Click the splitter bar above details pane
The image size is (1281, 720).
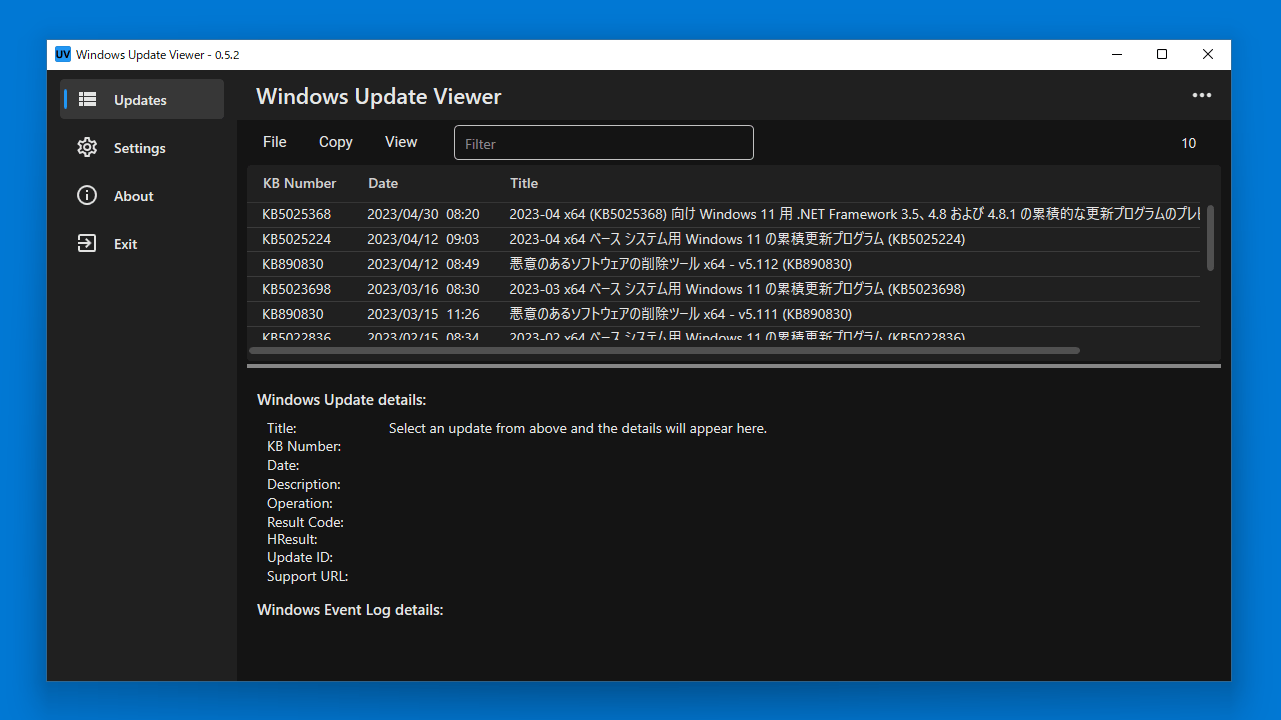point(734,366)
